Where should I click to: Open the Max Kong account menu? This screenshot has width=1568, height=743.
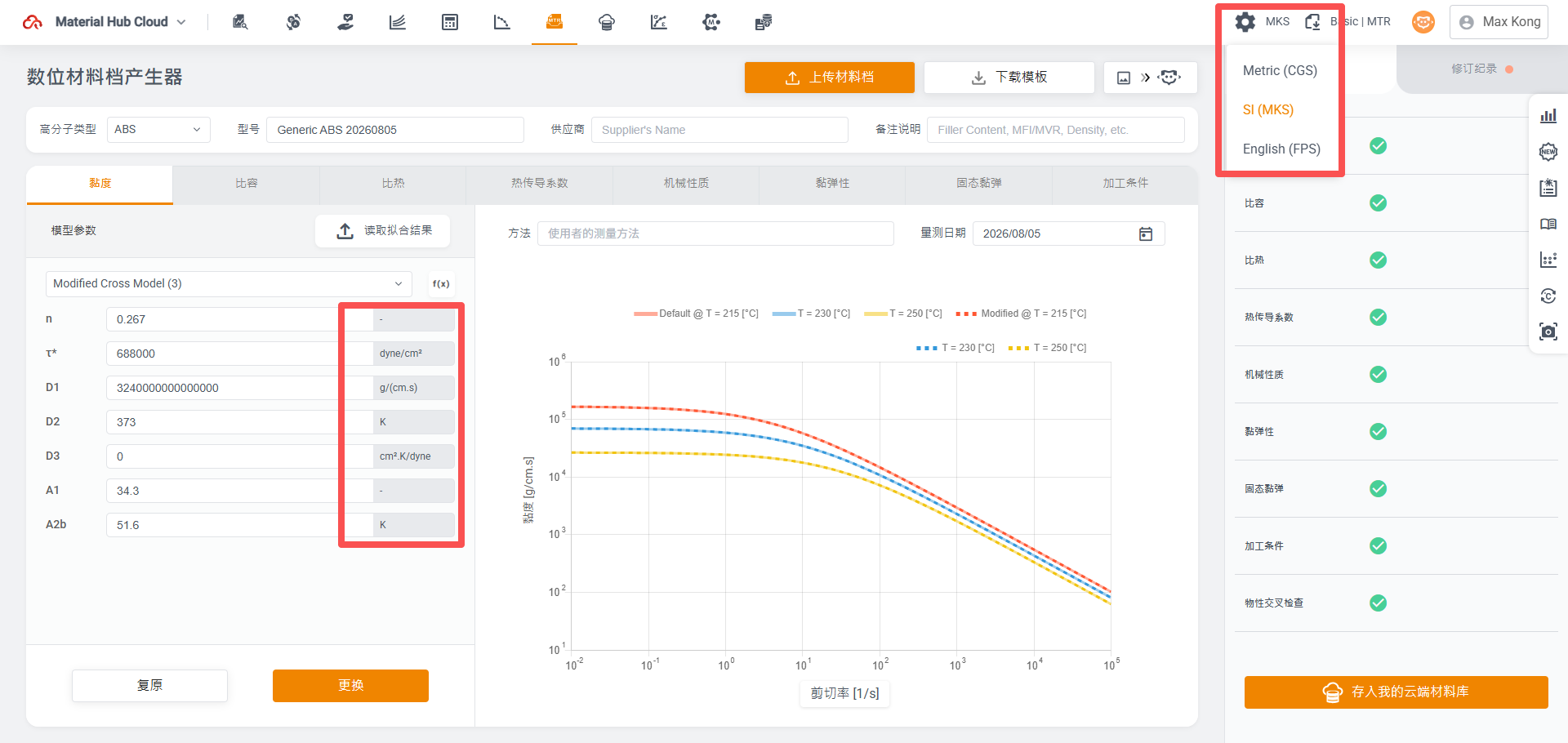click(1499, 22)
